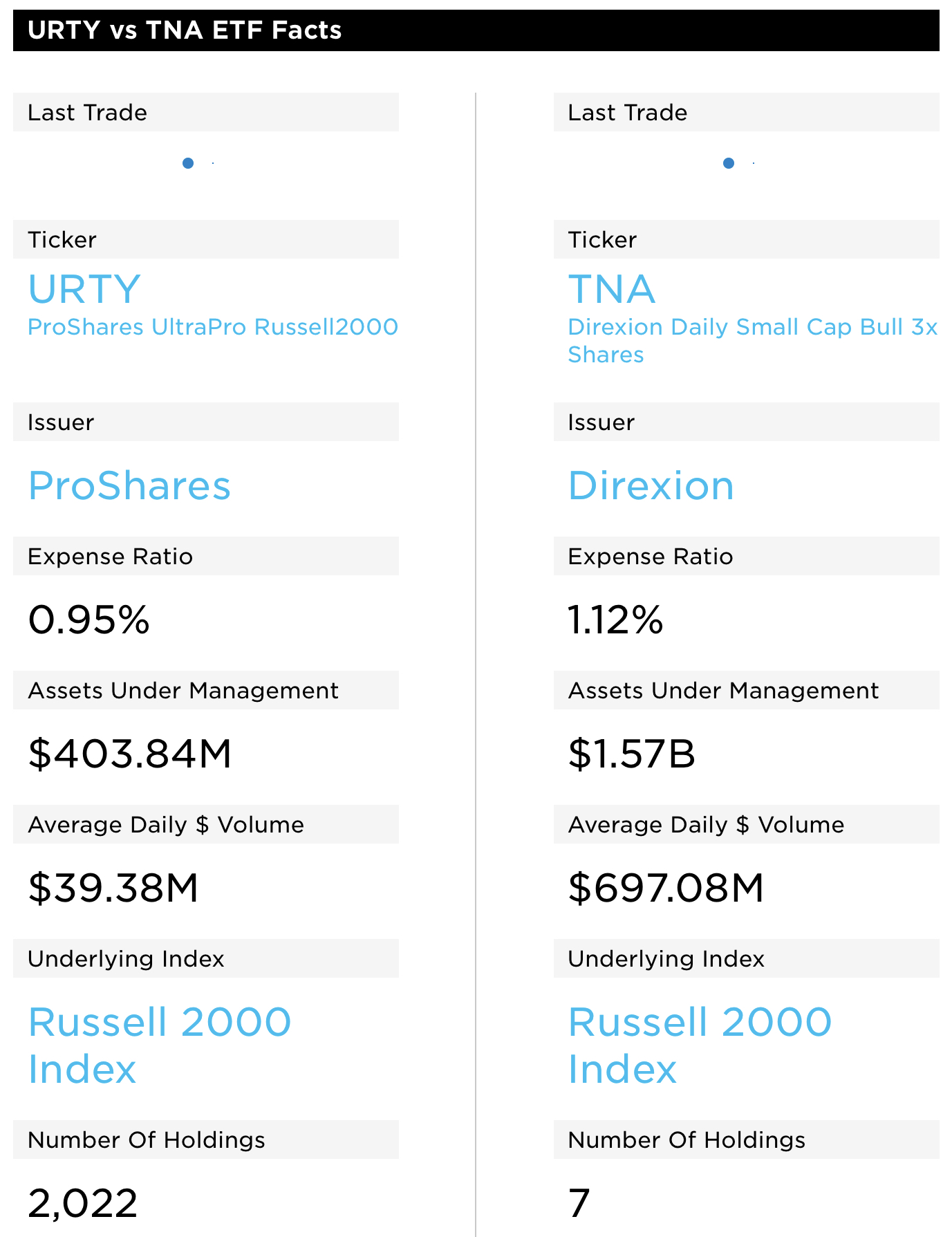This screenshot has height=1237, width=952.
Task: Click TNA assets value $1.57B
Action: click(632, 754)
